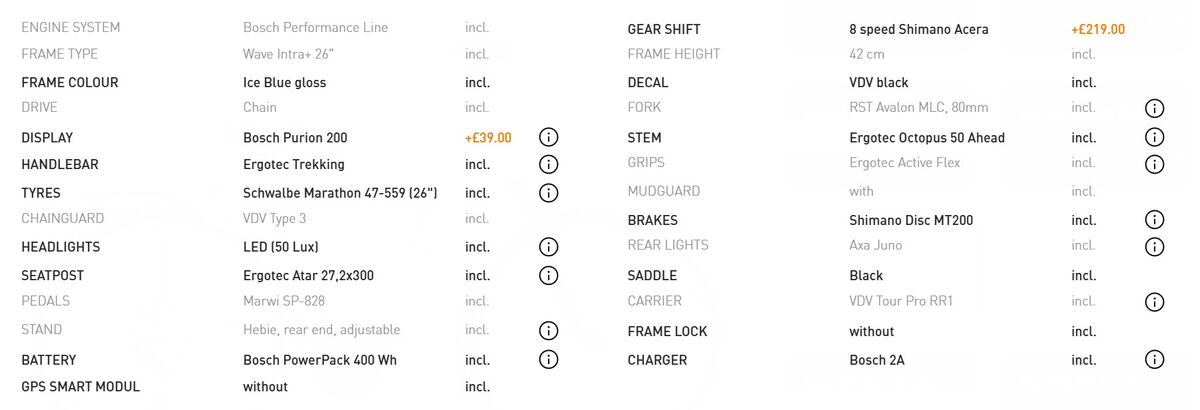The image size is (1200, 410).
Task: Click the FRAME LOCK row label
Action: point(667,332)
